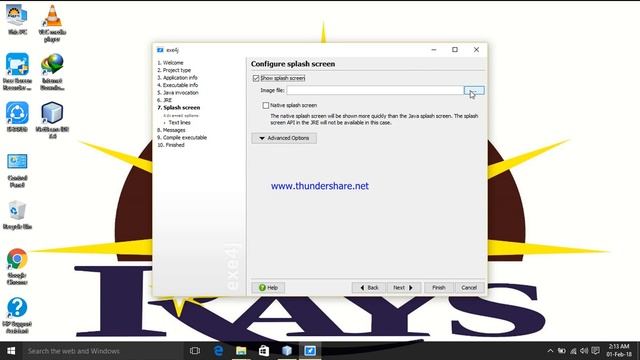Maximize the exe4j window
This screenshot has width=640, height=360.
(x=455, y=50)
